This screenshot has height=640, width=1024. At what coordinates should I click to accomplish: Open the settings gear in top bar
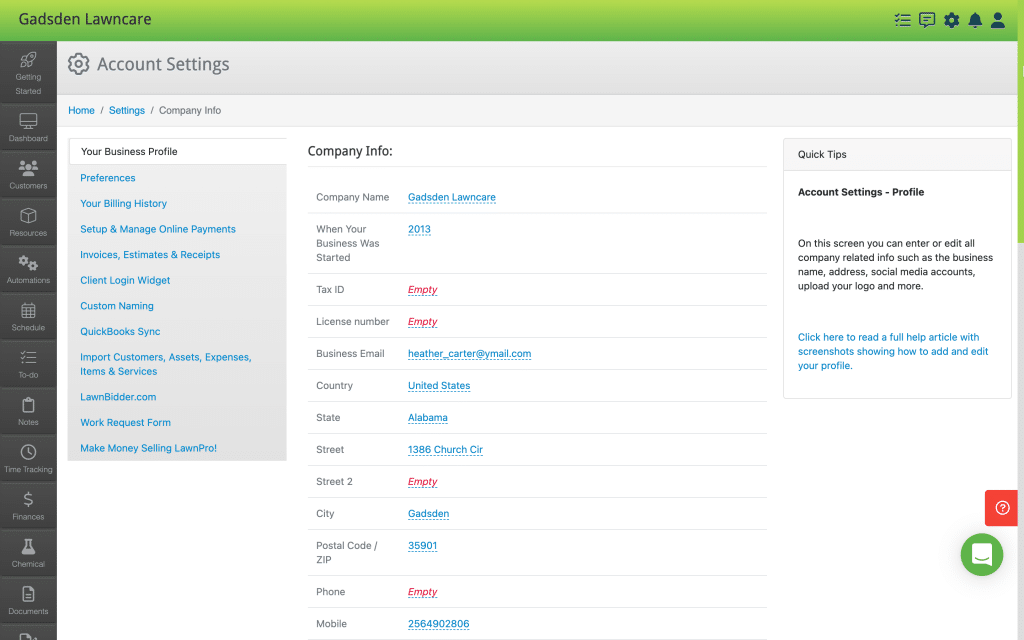951,19
